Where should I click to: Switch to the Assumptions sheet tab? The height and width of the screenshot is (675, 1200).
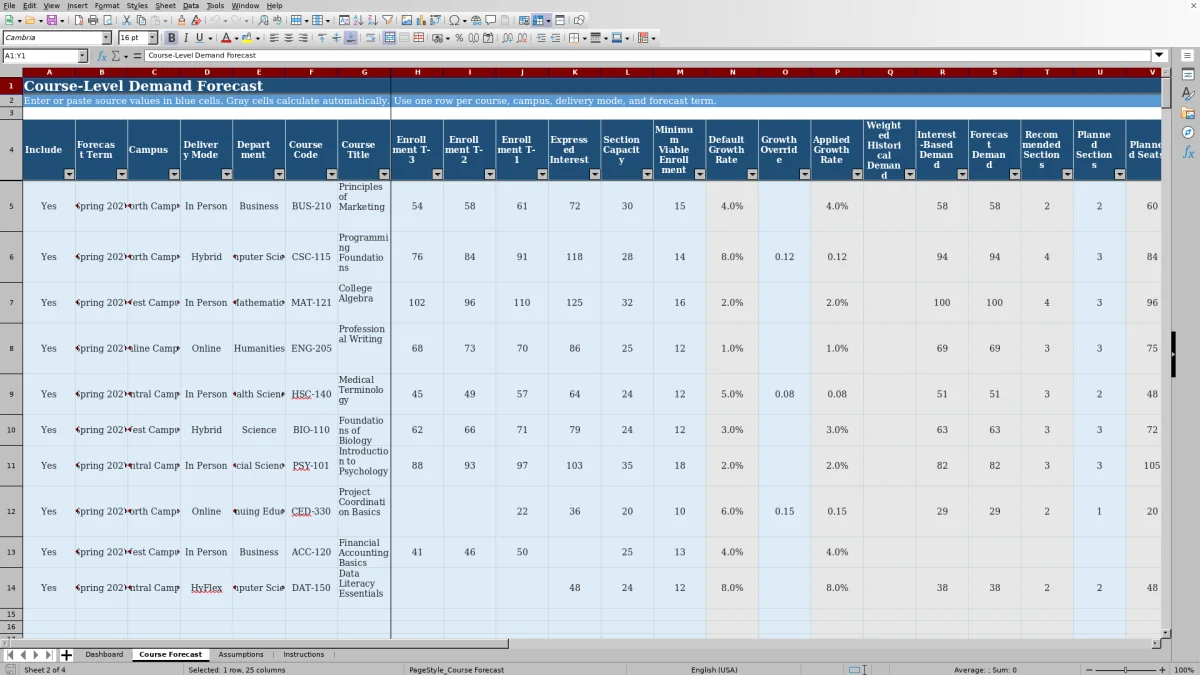click(x=241, y=655)
